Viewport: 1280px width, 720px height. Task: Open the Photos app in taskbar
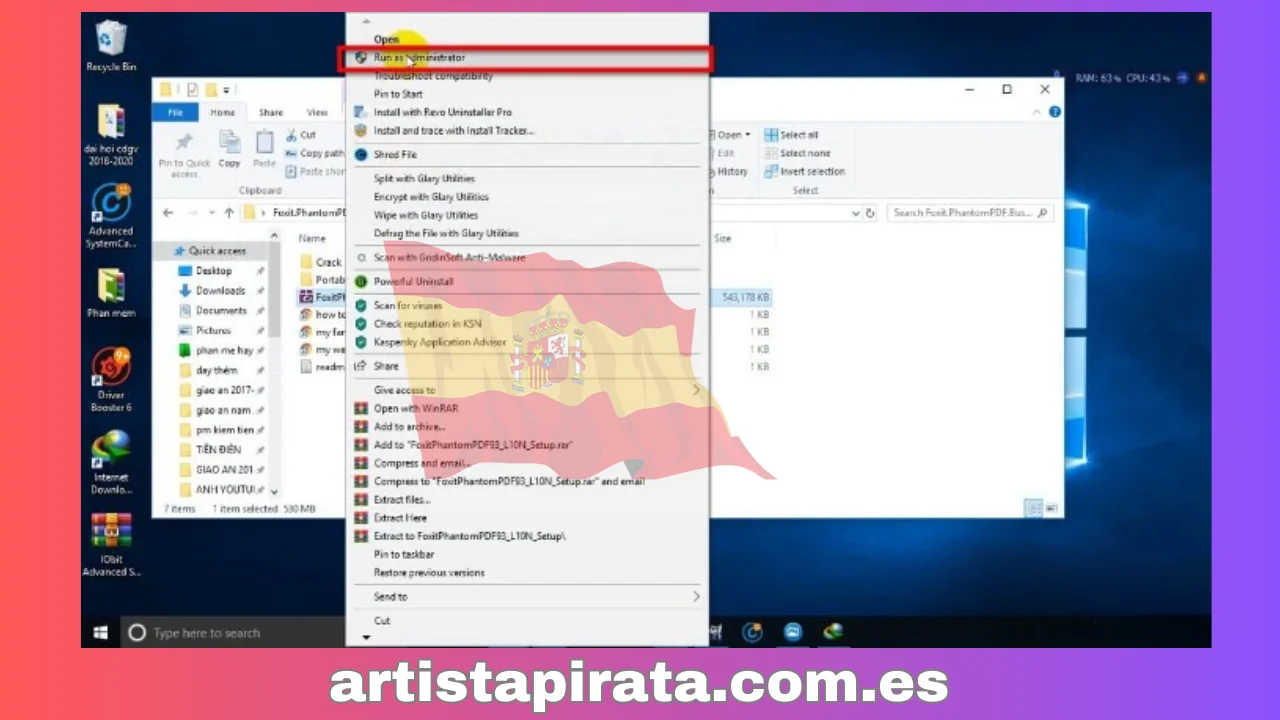tap(793, 632)
